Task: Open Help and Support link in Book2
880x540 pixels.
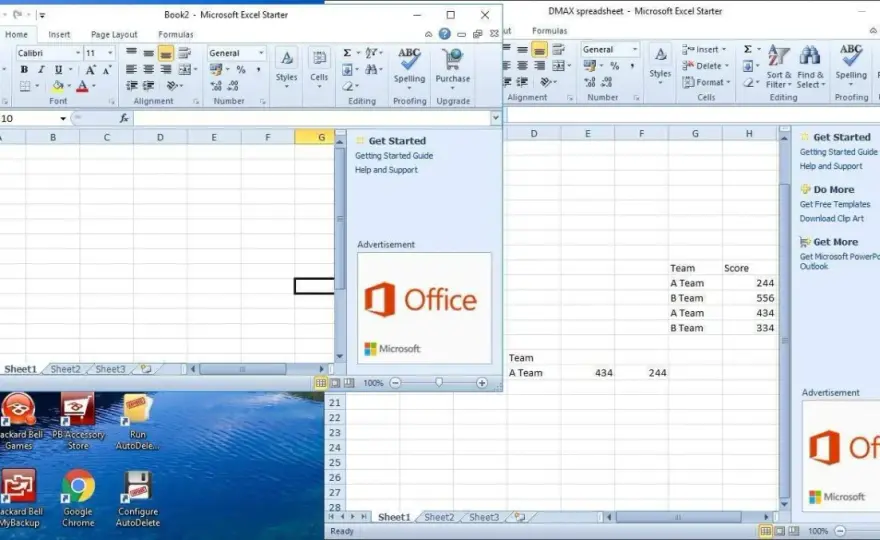Action: (386, 170)
